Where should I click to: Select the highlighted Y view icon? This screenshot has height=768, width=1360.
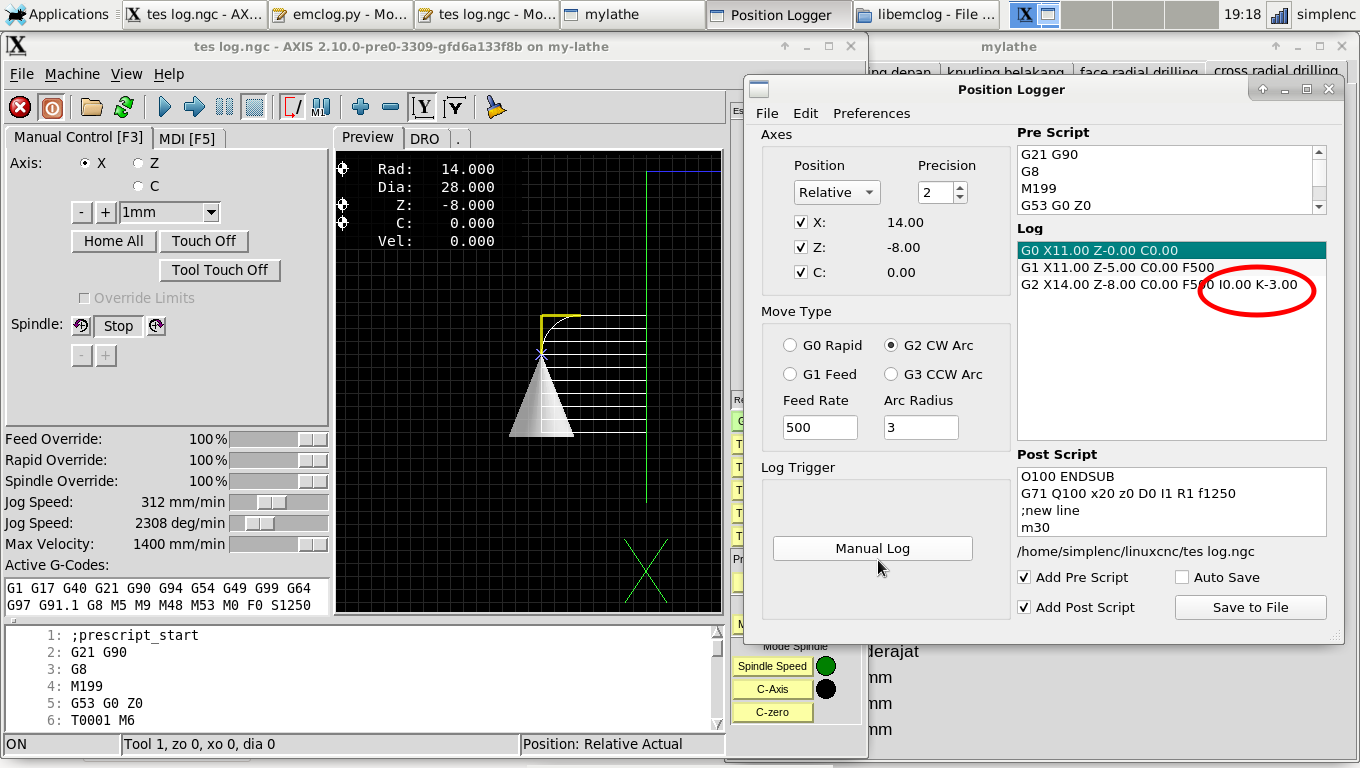tap(423, 107)
